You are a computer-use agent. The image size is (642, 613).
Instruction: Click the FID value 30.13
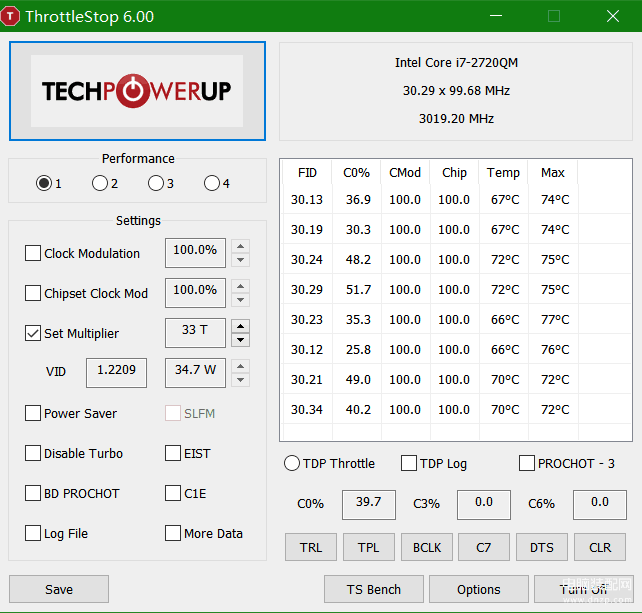coord(307,199)
